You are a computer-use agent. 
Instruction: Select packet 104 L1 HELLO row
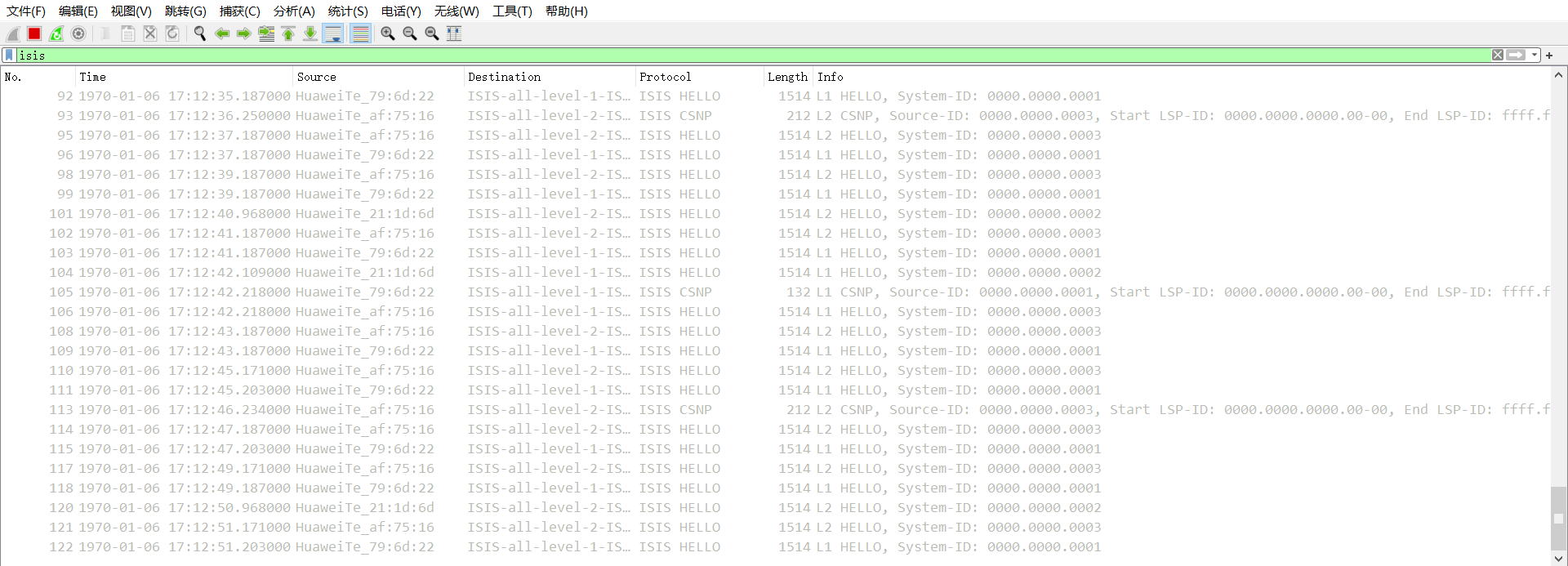[x=776, y=273]
